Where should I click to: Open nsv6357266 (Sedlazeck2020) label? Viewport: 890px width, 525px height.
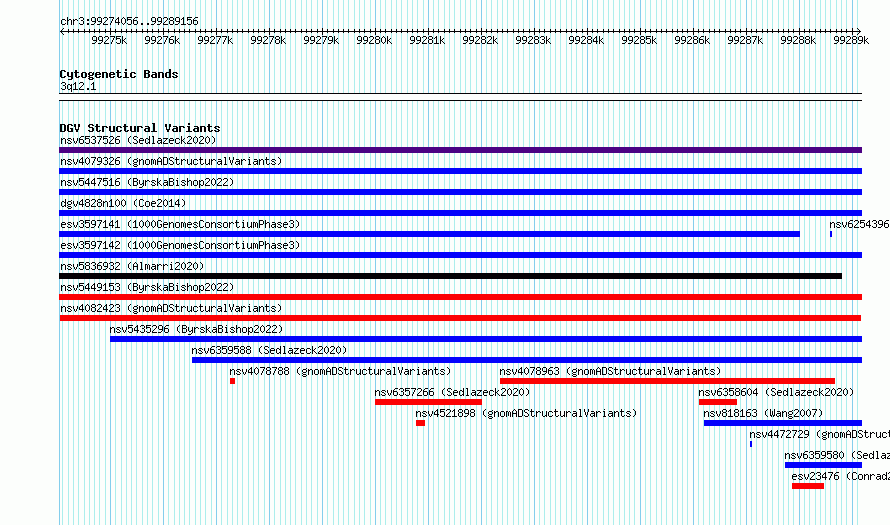(452, 392)
